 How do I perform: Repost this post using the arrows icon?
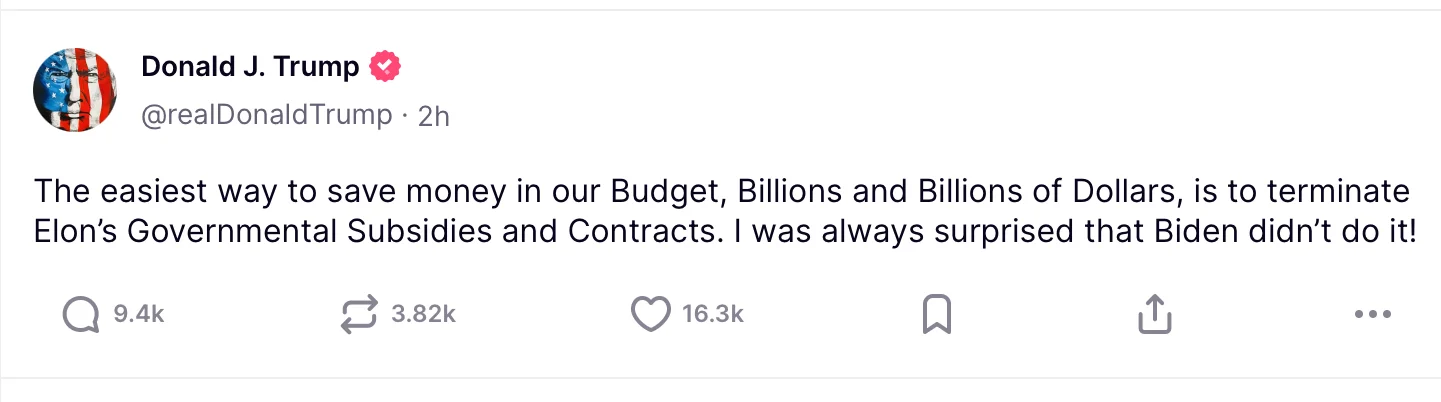point(359,315)
